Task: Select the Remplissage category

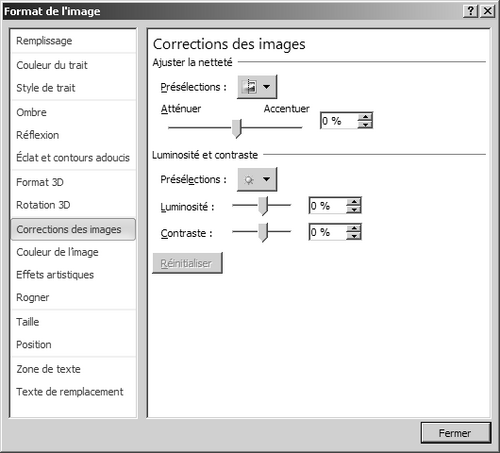Action: click(x=44, y=41)
